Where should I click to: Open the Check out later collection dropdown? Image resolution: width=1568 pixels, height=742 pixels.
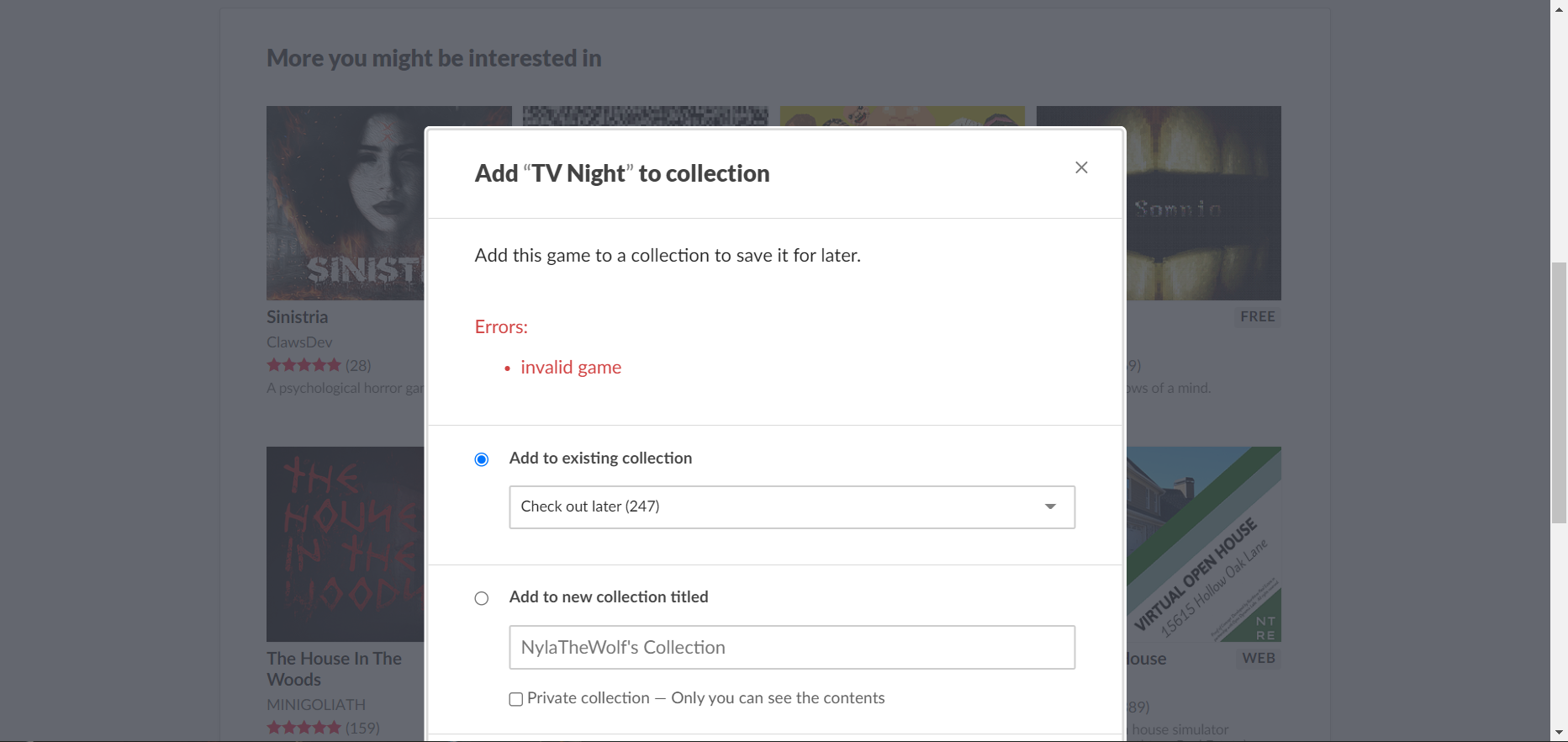pyautogui.click(x=792, y=507)
